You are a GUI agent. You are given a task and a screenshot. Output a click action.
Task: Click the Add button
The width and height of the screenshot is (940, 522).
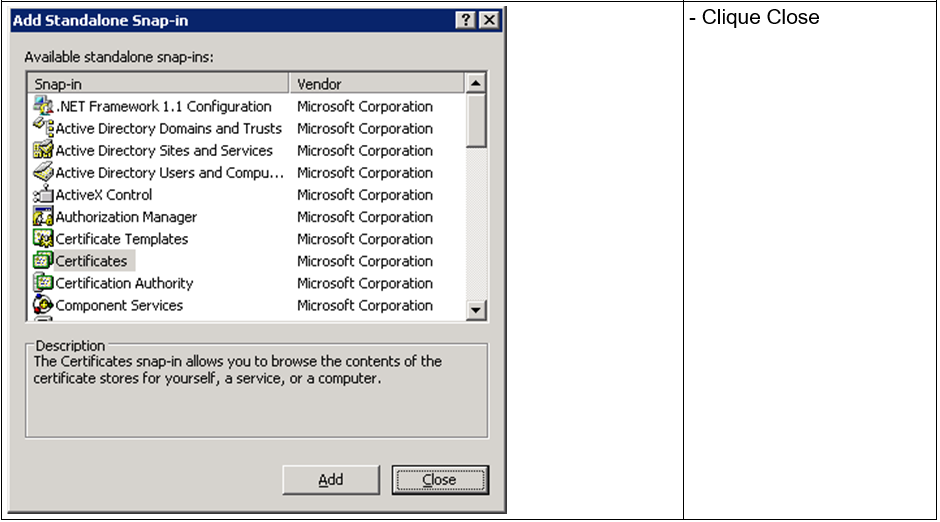tap(331, 480)
